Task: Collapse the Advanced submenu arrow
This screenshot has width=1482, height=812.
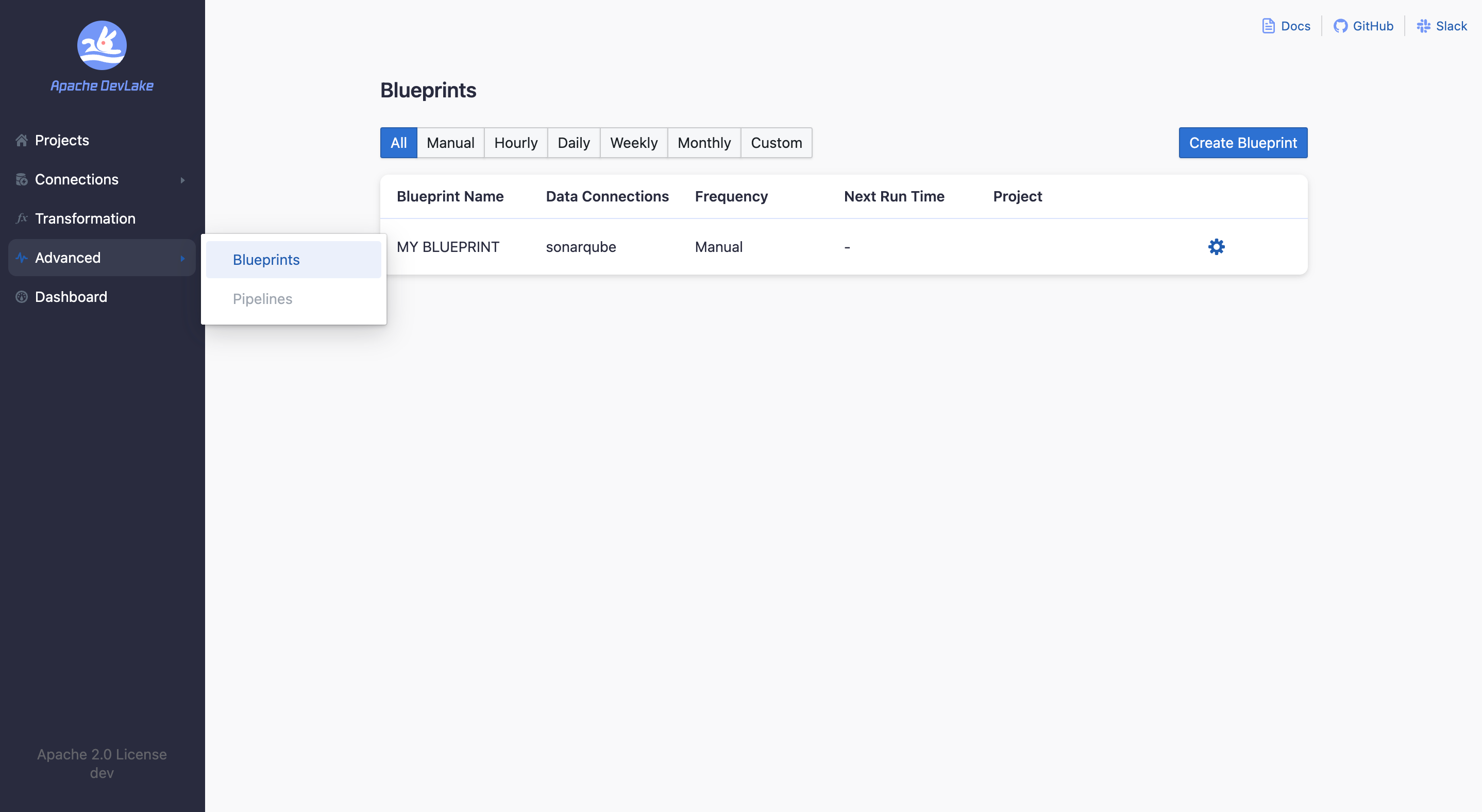Action: click(x=182, y=258)
